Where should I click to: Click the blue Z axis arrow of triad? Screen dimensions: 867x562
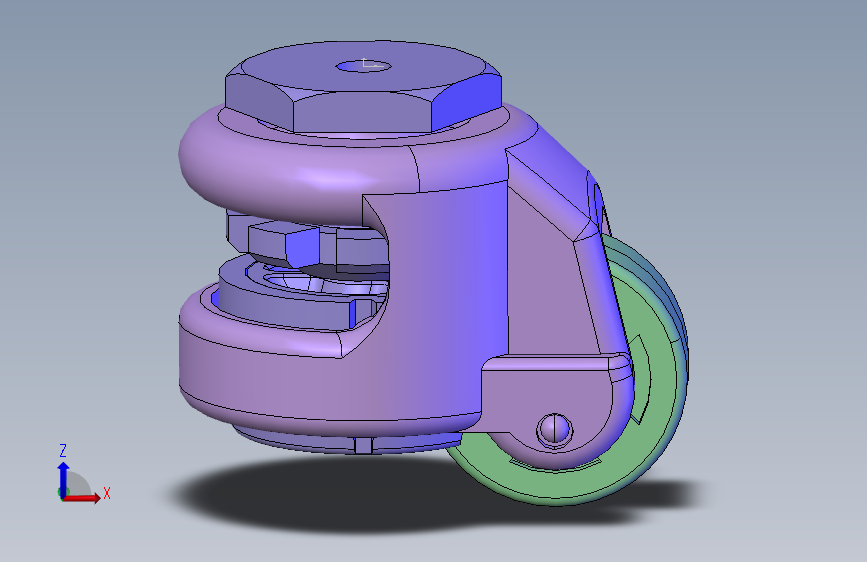(x=64, y=478)
